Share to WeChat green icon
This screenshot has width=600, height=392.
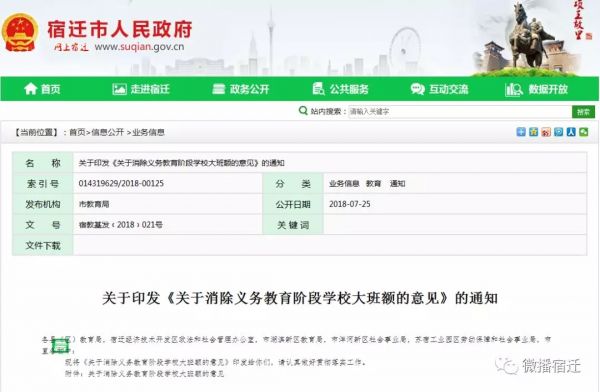coord(584,132)
